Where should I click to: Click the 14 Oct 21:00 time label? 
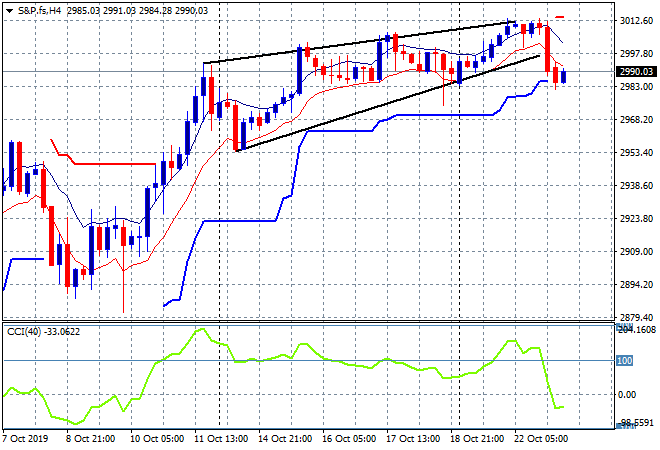285,439
